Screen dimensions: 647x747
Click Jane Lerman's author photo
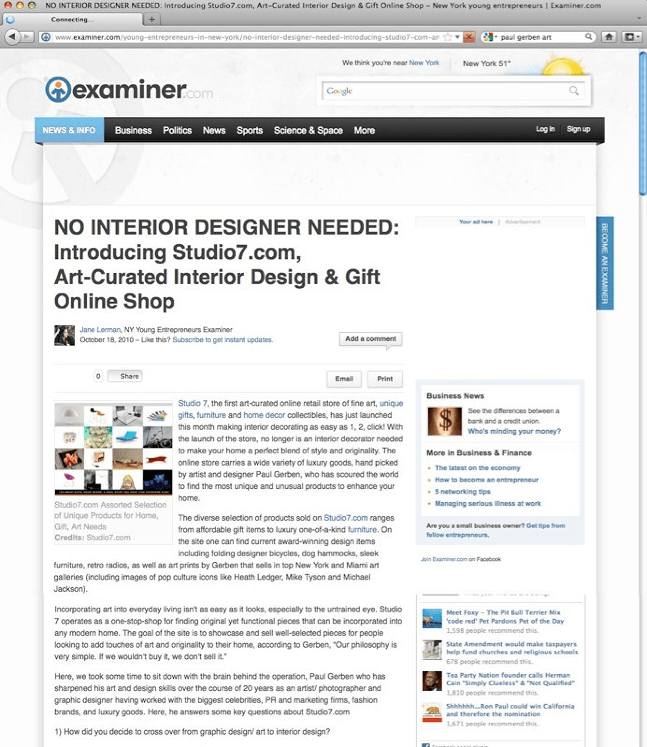[64, 335]
